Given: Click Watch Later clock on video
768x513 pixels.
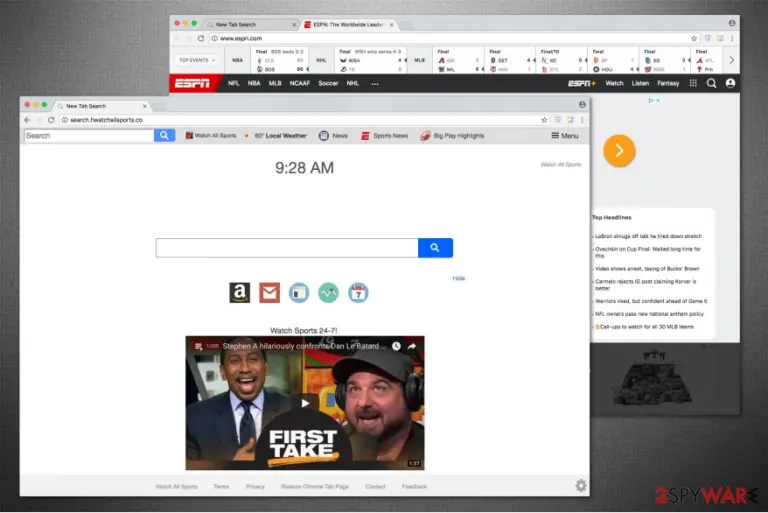Looking at the screenshot, I should coord(396,346).
